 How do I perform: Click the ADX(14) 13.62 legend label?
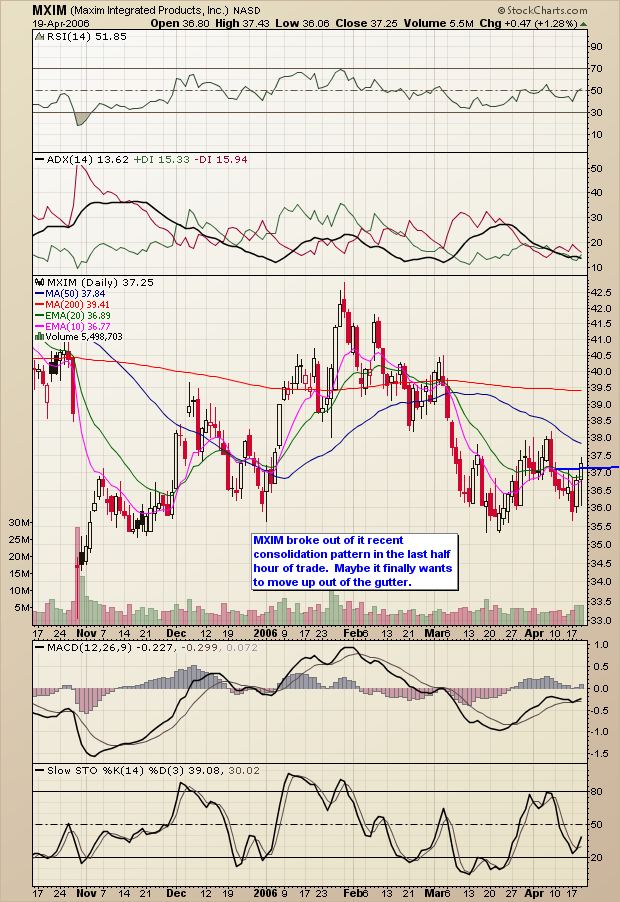coord(87,159)
